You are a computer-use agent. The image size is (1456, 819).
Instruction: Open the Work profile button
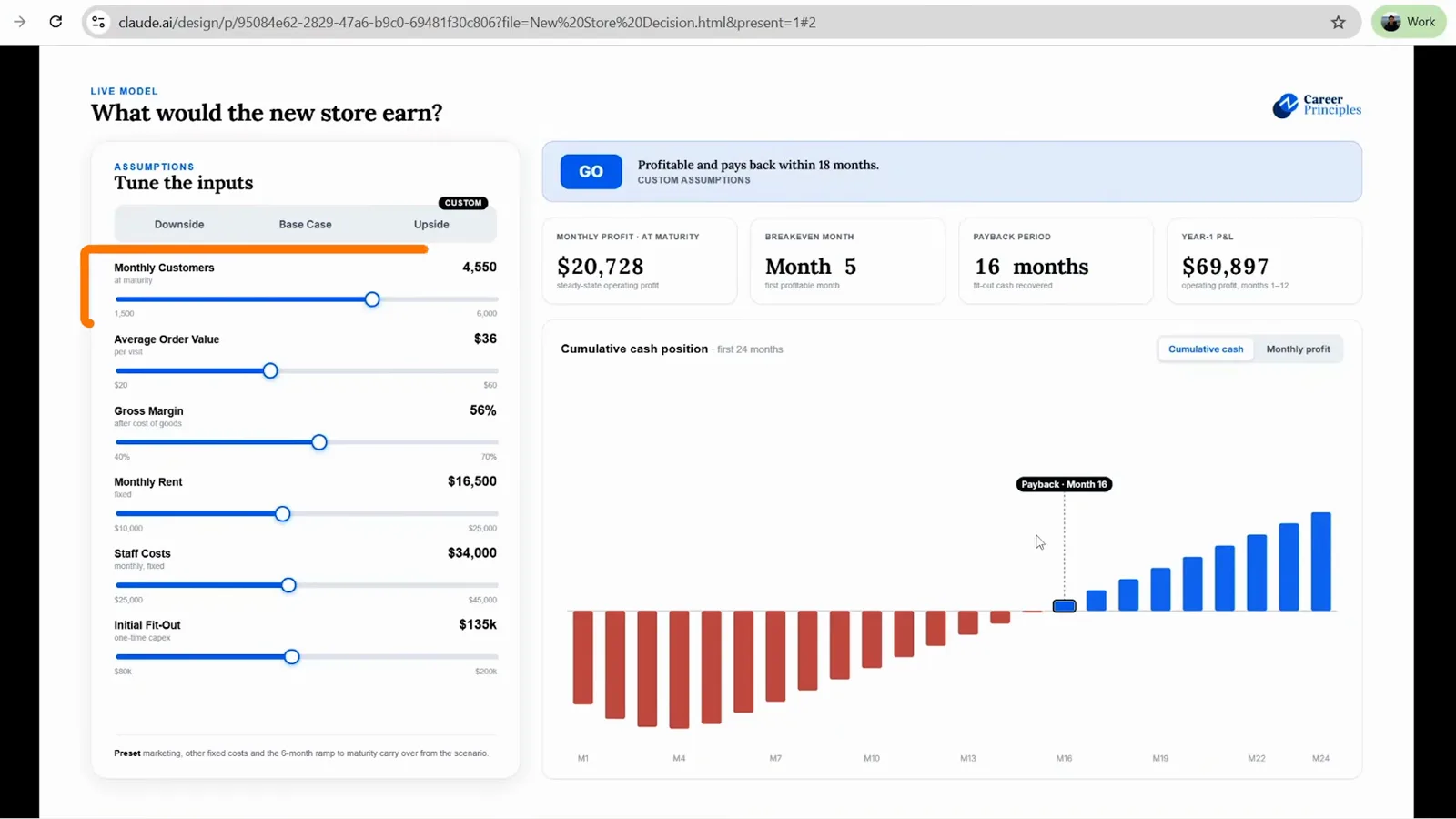(x=1409, y=22)
